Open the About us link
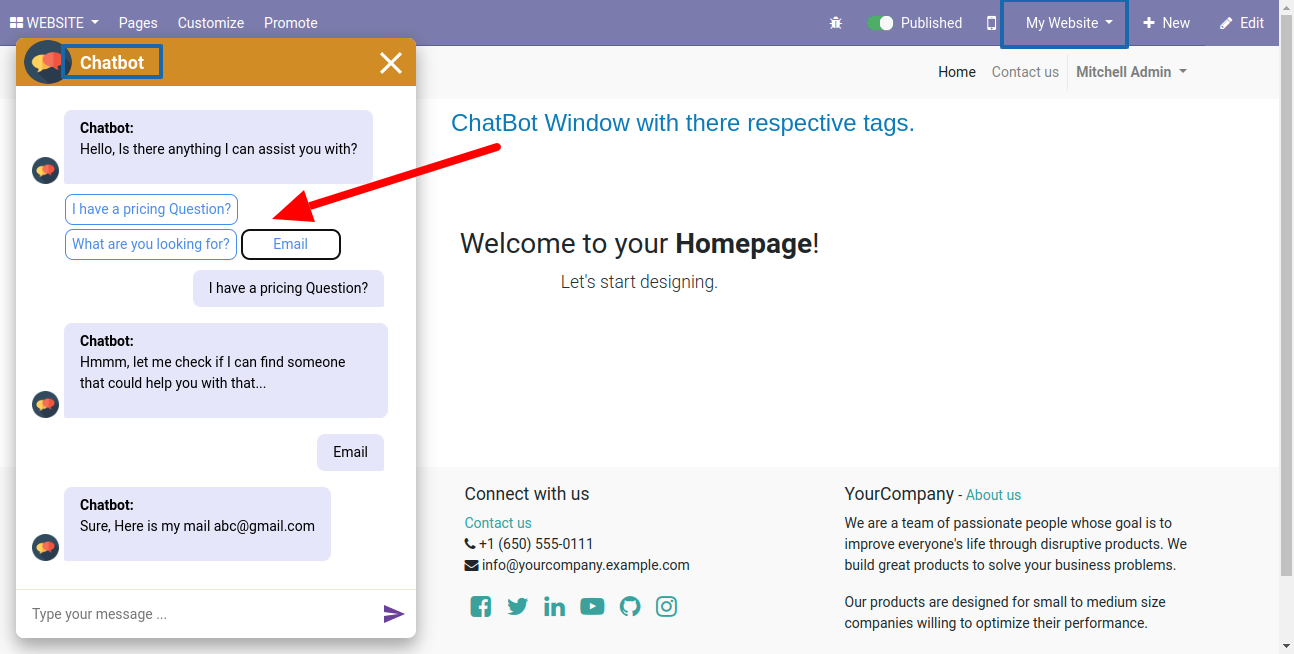 [x=993, y=494]
